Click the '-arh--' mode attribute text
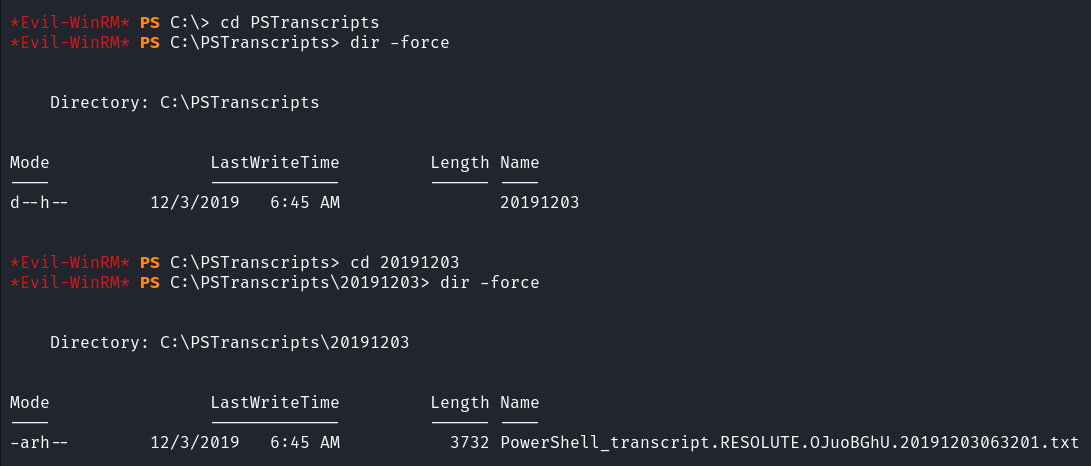1091x466 pixels. point(40,443)
